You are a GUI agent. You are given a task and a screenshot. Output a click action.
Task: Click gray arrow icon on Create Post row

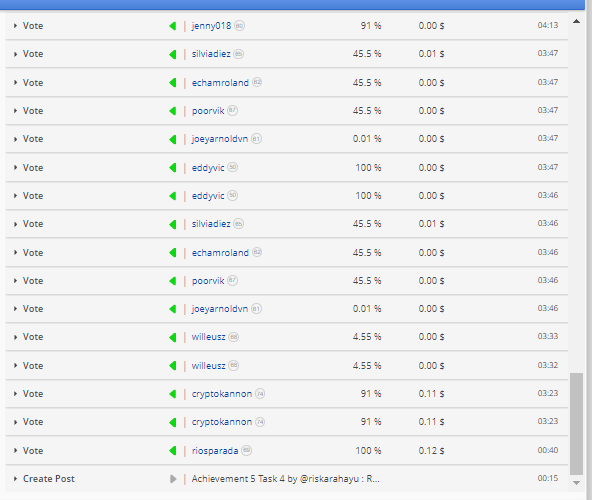click(173, 479)
